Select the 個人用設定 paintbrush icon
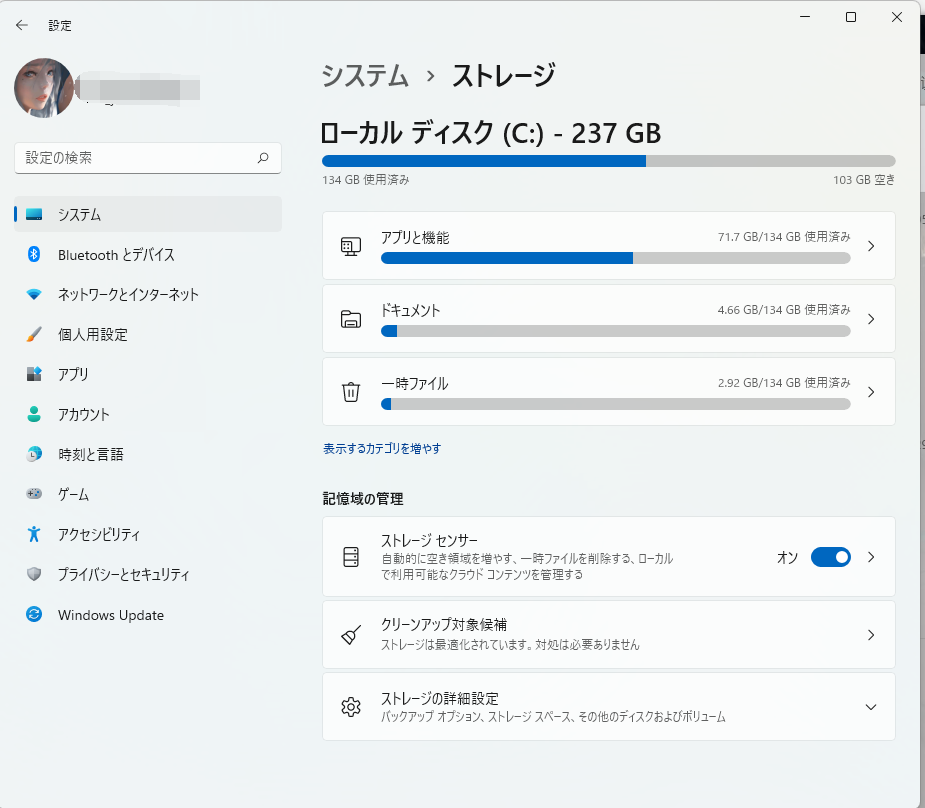This screenshot has height=808, width=925. tap(34, 335)
